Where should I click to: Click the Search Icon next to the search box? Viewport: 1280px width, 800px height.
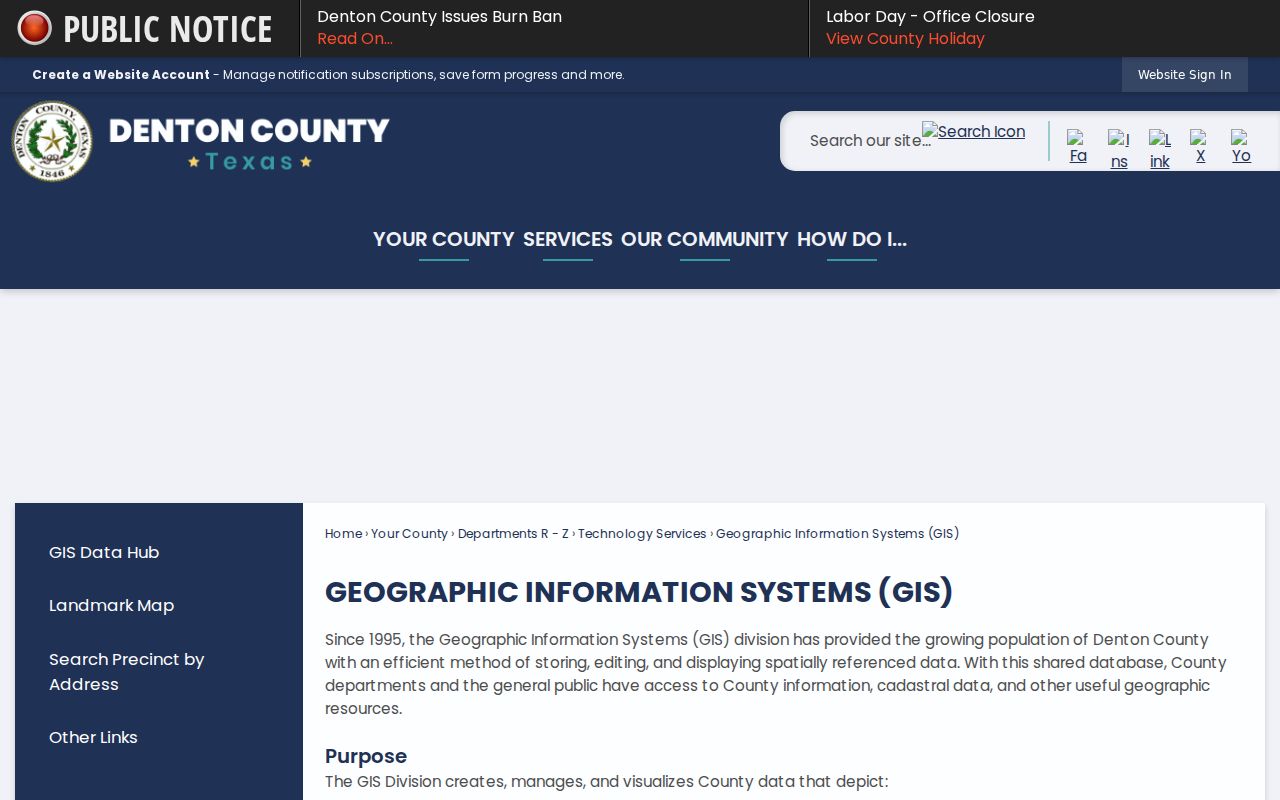973,131
